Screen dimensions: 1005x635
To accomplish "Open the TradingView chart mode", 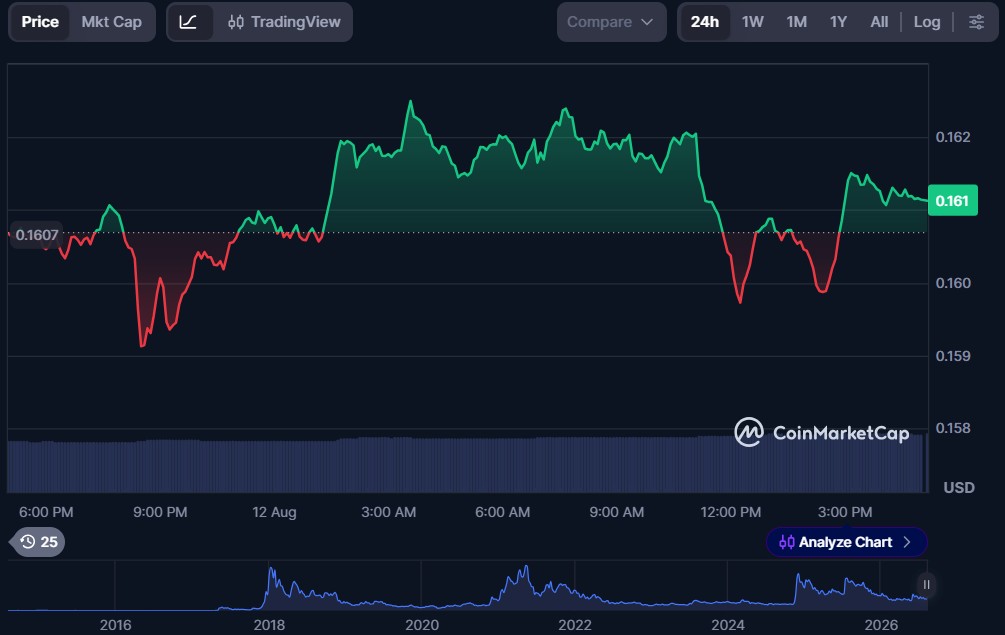I will pos(284,22).
